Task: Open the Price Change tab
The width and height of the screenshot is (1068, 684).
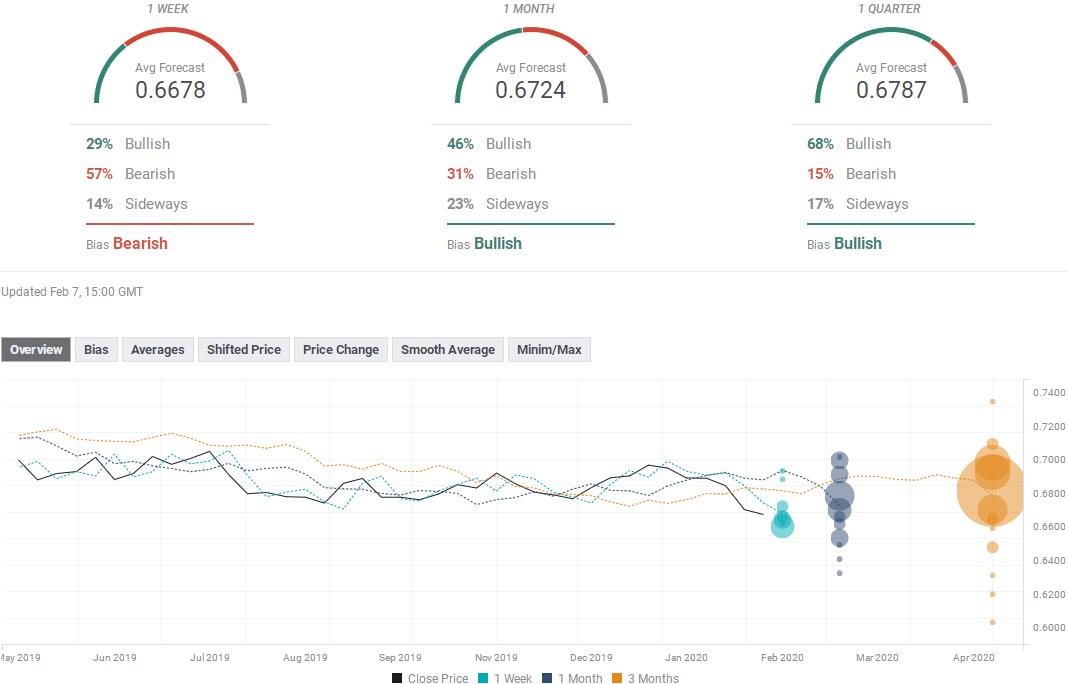Action: 341,349
